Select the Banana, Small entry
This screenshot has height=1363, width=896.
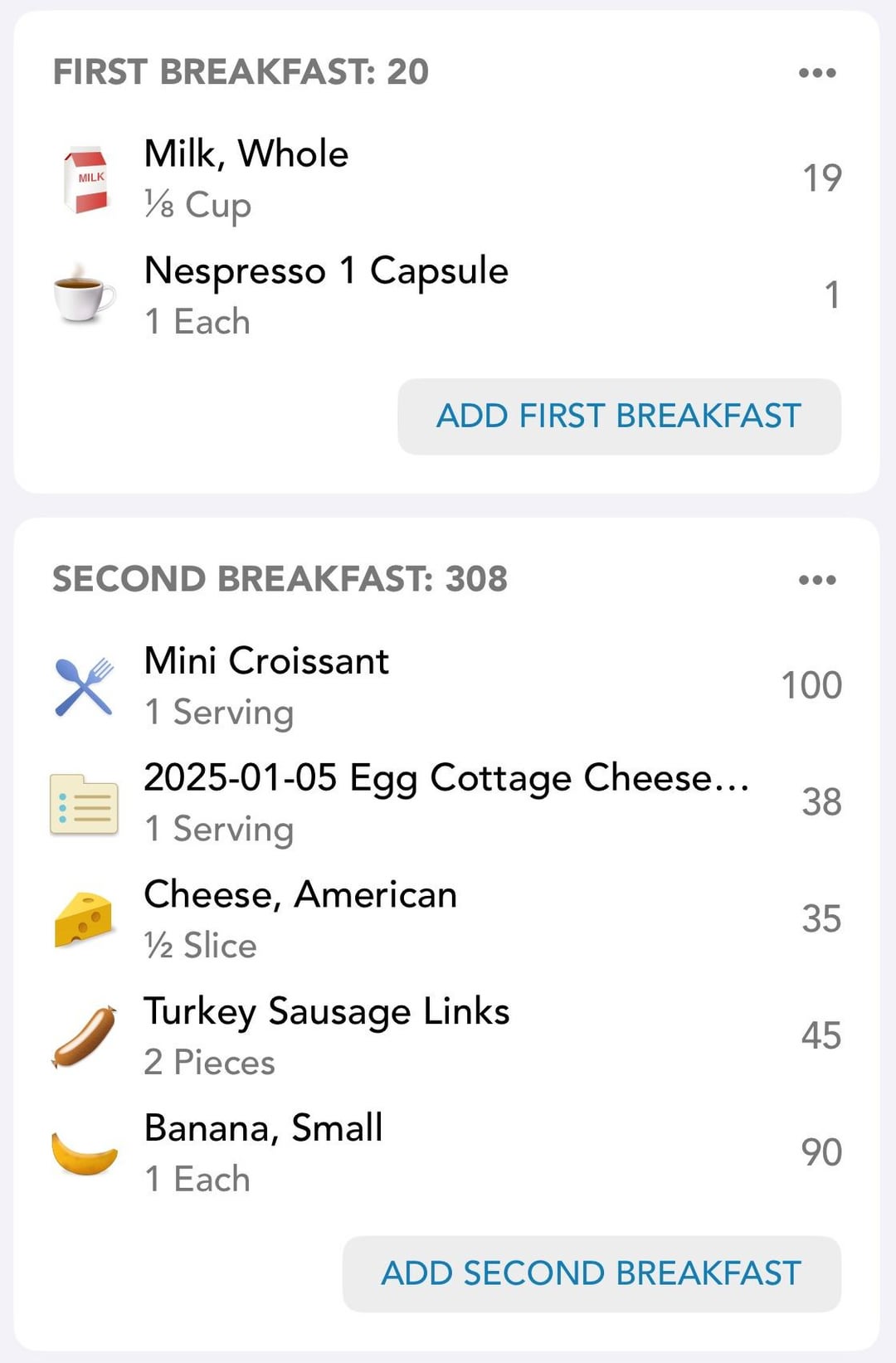446,1153
